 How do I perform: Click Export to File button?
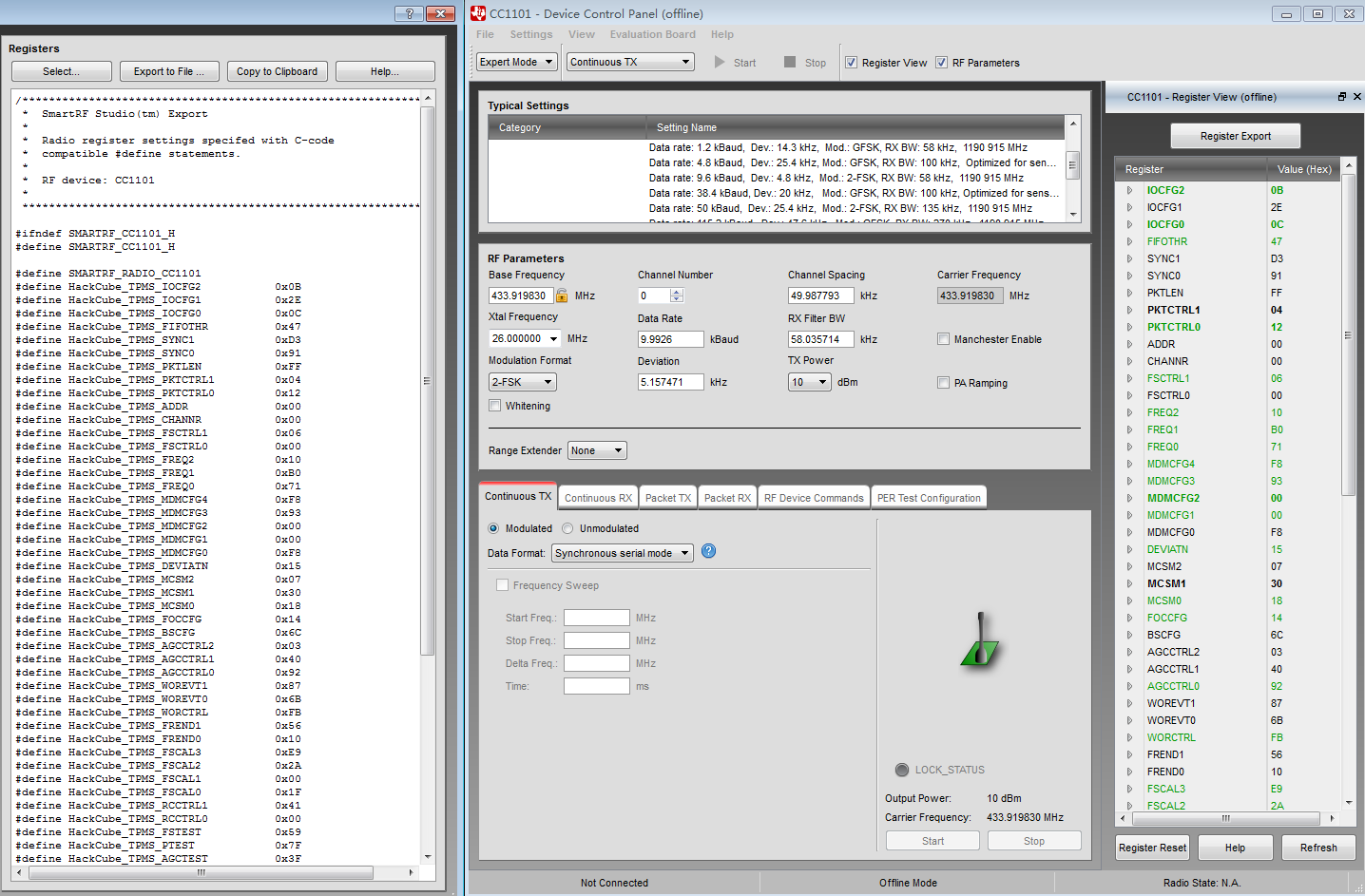[168, 71]
